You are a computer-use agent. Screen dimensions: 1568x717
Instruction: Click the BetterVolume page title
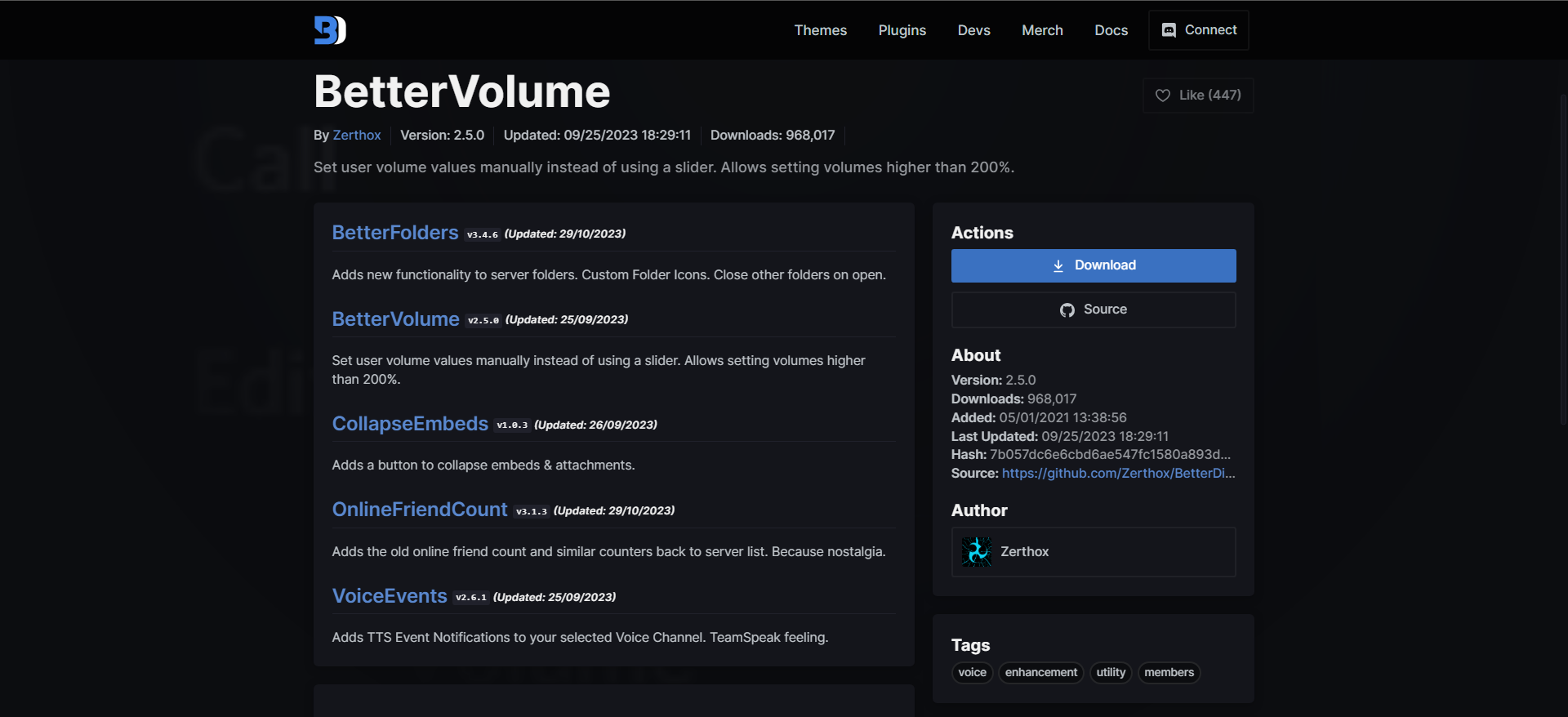pyautogui.click(x=462, y=91)
